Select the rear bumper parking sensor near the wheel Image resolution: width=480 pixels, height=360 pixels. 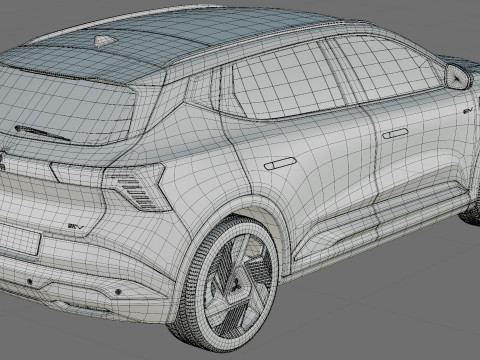(118, 292)
